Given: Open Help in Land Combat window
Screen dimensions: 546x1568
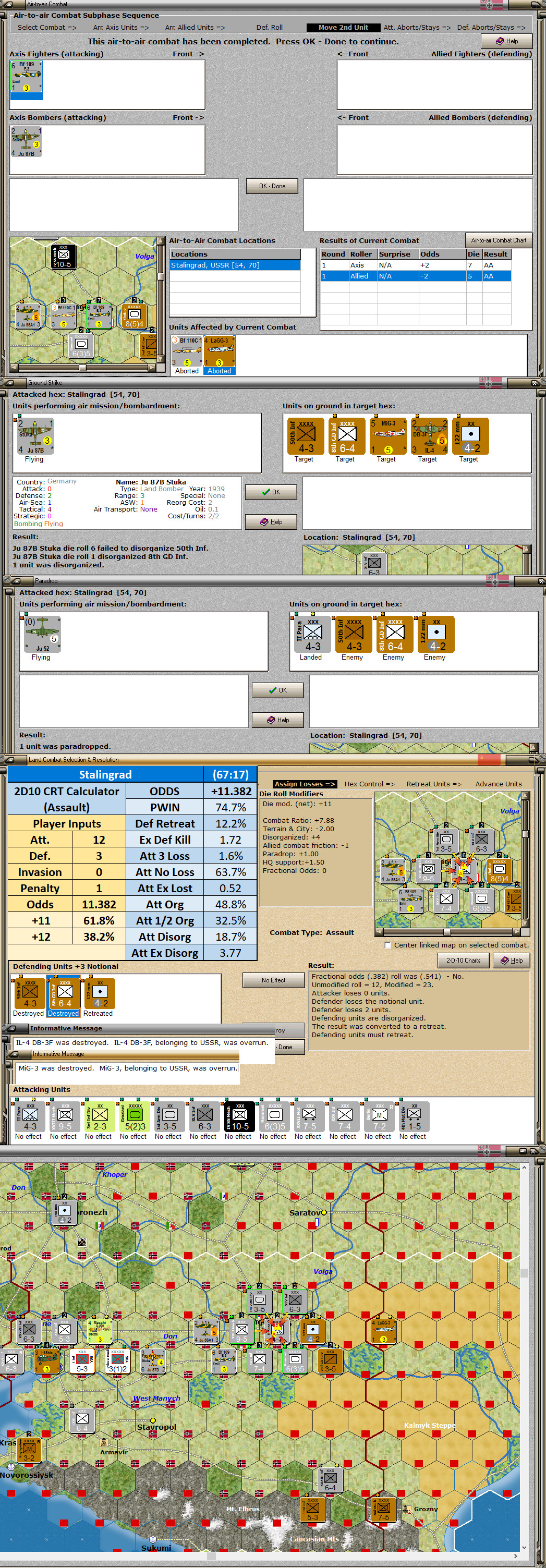Looking at the screenshot, I should 511,961.
